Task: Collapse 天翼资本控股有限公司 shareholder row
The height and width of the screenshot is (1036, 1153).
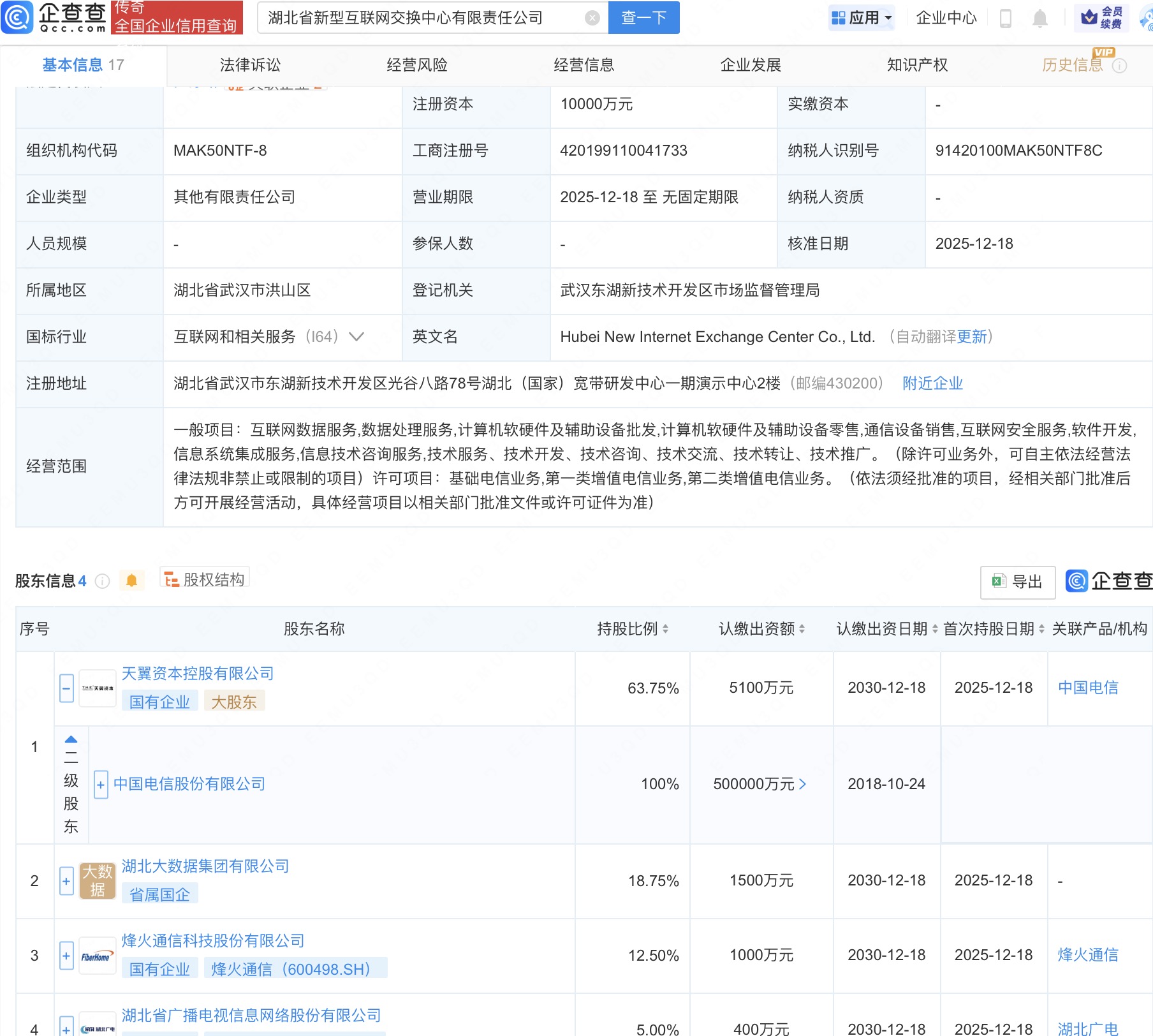Action: (x=66, y=688)
